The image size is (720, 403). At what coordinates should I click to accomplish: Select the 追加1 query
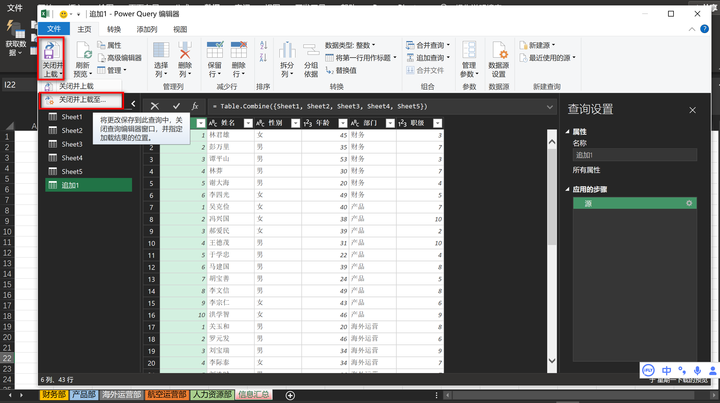[x=88, y=185]
